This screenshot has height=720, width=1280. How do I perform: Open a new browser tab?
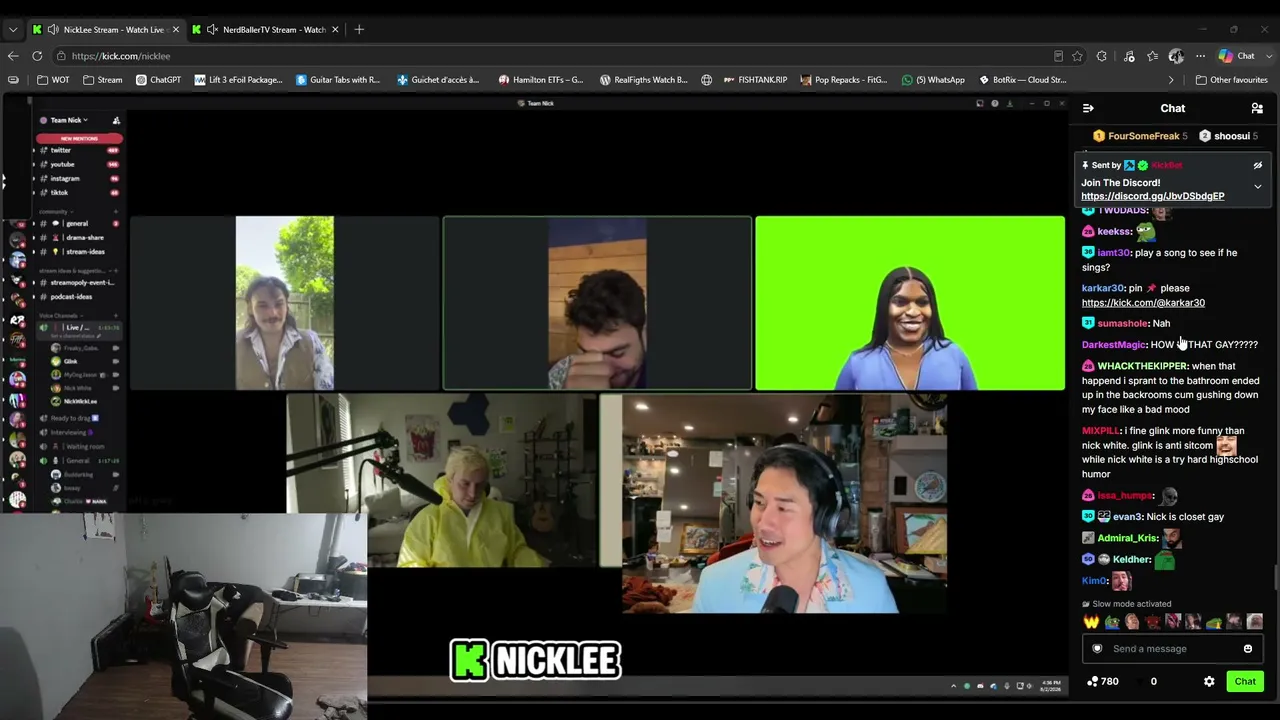click(359, 29)
